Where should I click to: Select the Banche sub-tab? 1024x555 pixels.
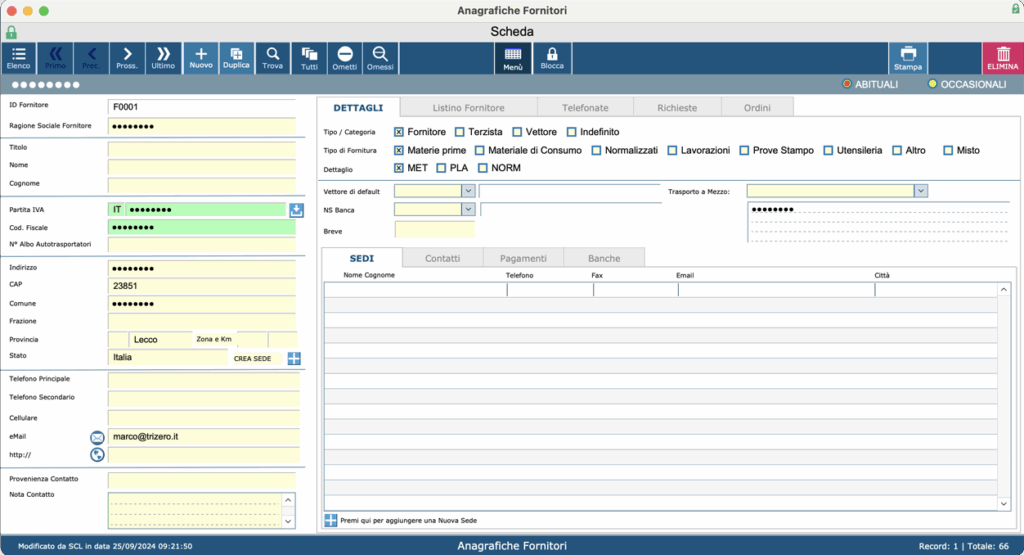tap(604, 258)
